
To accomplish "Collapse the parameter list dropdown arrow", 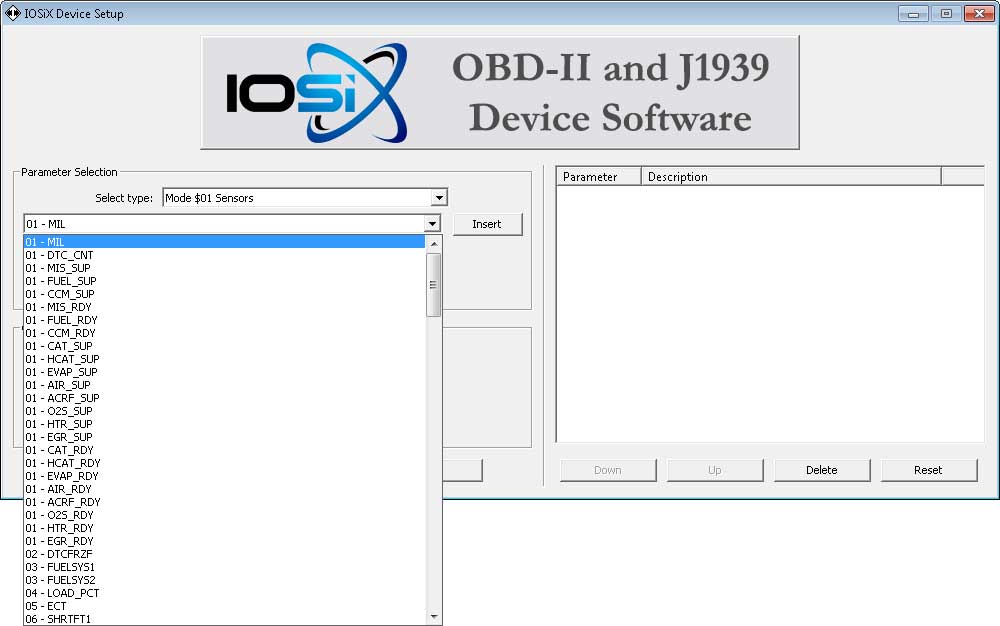I will (x=432, y=224).
